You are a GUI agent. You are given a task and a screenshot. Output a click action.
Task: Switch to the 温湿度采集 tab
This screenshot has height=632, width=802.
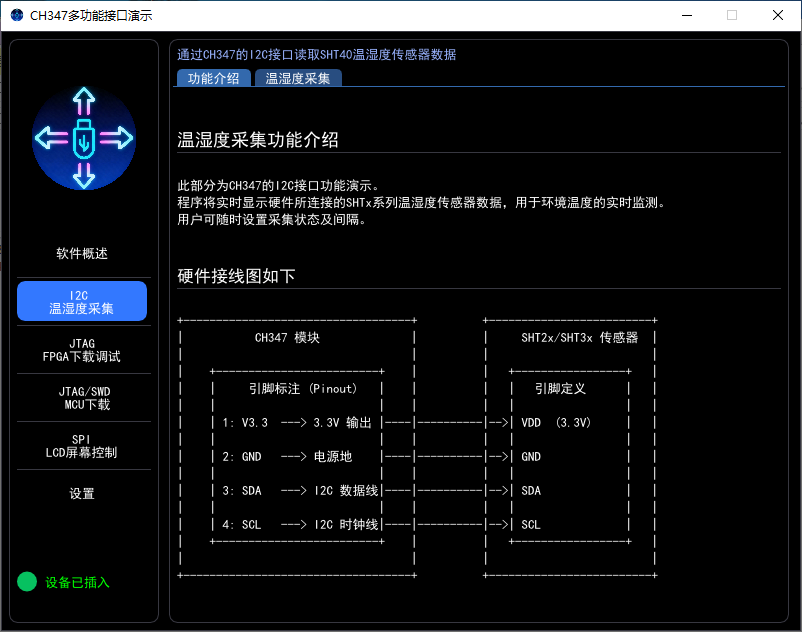[x=298, y=78]
